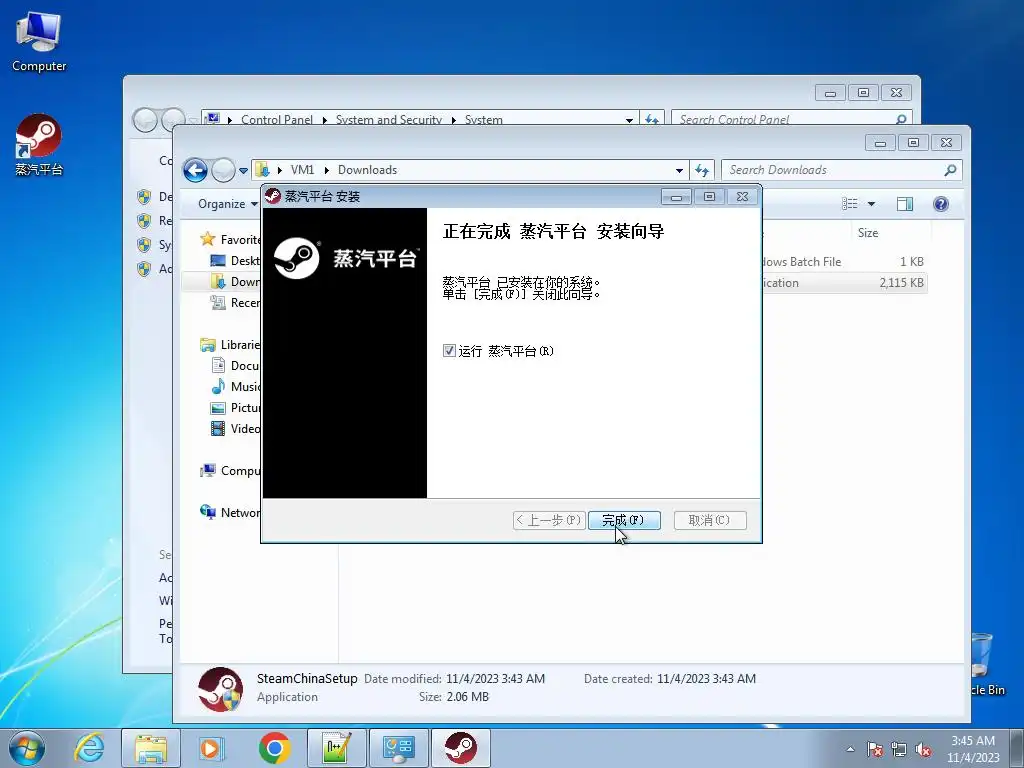The height and width of the screenshot is (768, 1024).
Task: Uncheck the 运行 蒸汽平台 checkbox
Action: pos(449,351)
